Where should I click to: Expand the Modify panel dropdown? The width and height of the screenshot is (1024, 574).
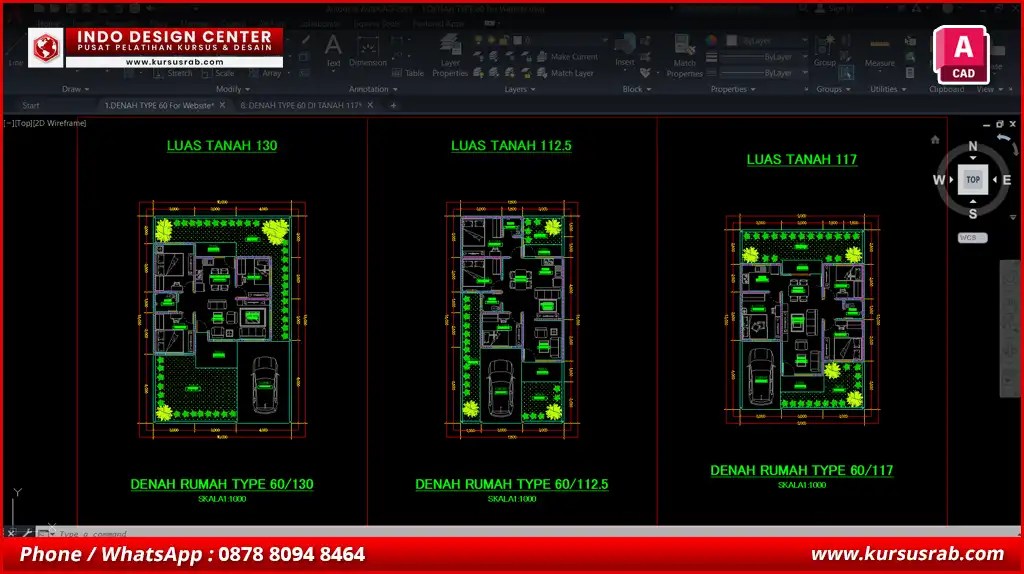tap(232, 89)
